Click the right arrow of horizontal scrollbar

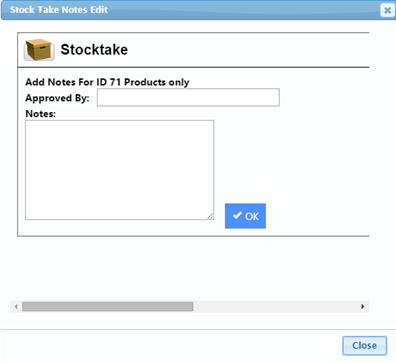pyautogui.click(x=363, y=306)
